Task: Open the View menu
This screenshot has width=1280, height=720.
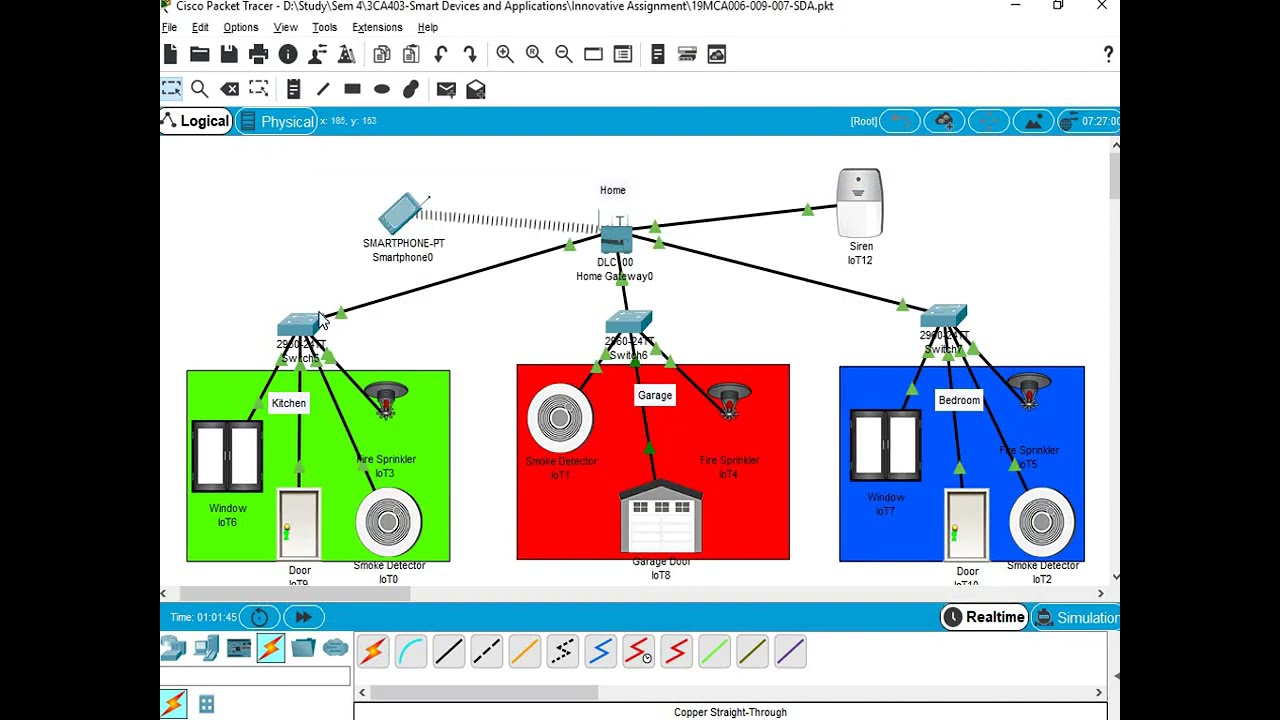Action: click(285, 27)
